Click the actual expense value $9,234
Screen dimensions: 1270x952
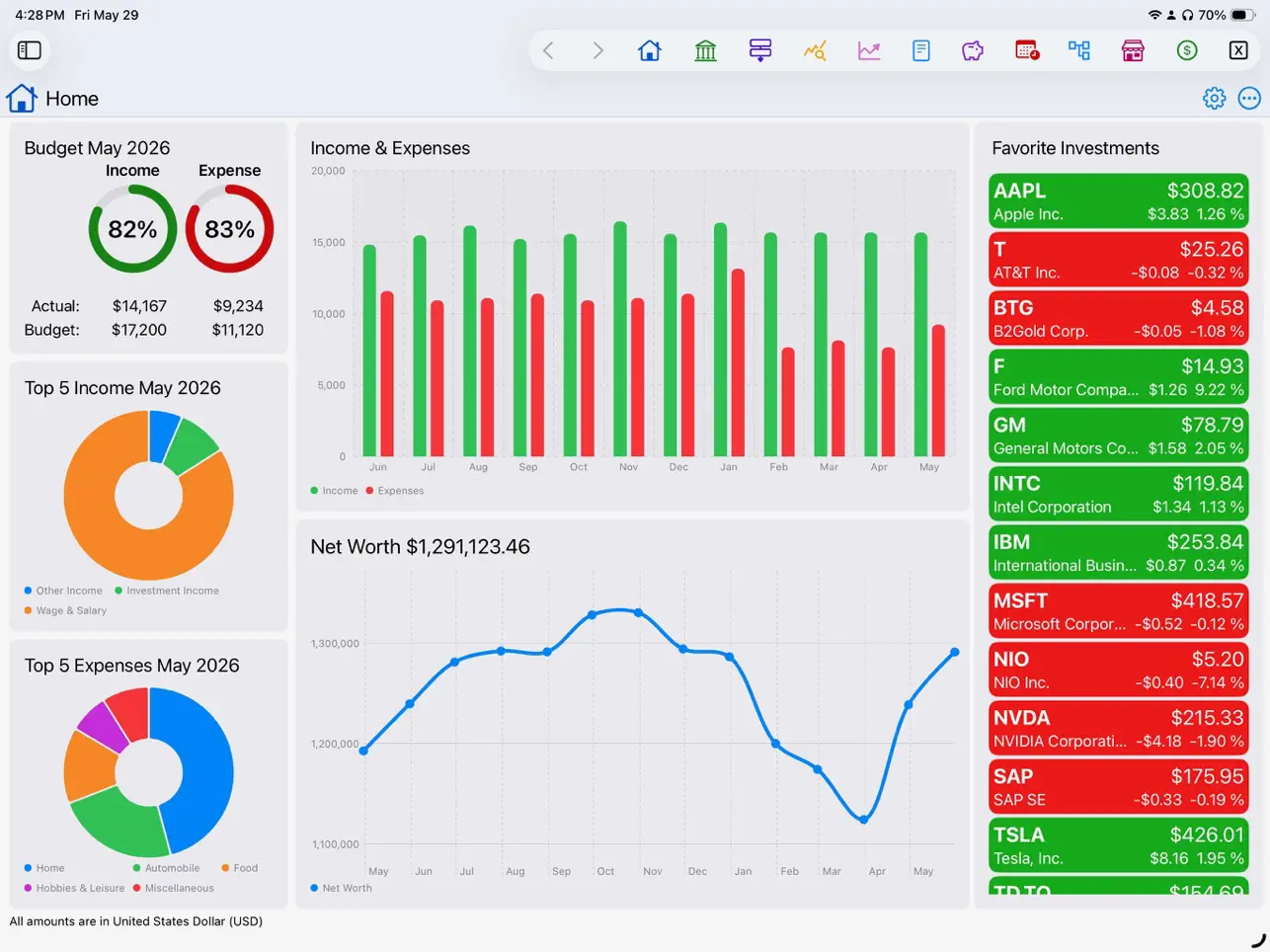(238, 306)
